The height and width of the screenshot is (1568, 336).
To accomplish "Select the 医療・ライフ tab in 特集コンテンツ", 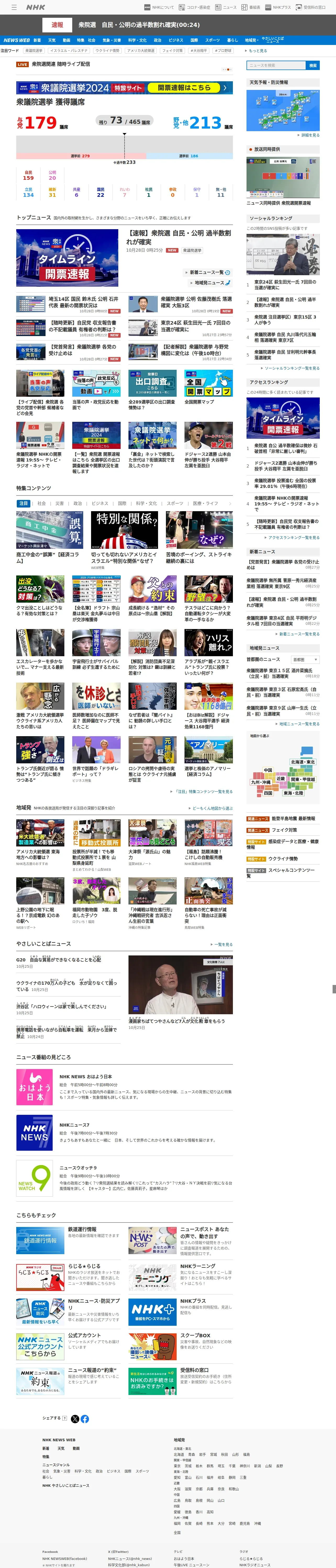I will 205,503.
